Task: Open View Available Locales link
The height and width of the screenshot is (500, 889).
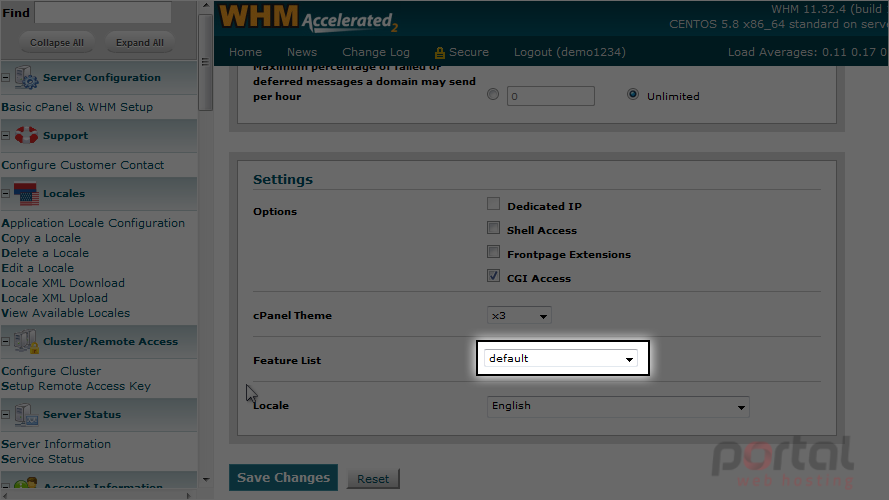Action: pos(65,313)
